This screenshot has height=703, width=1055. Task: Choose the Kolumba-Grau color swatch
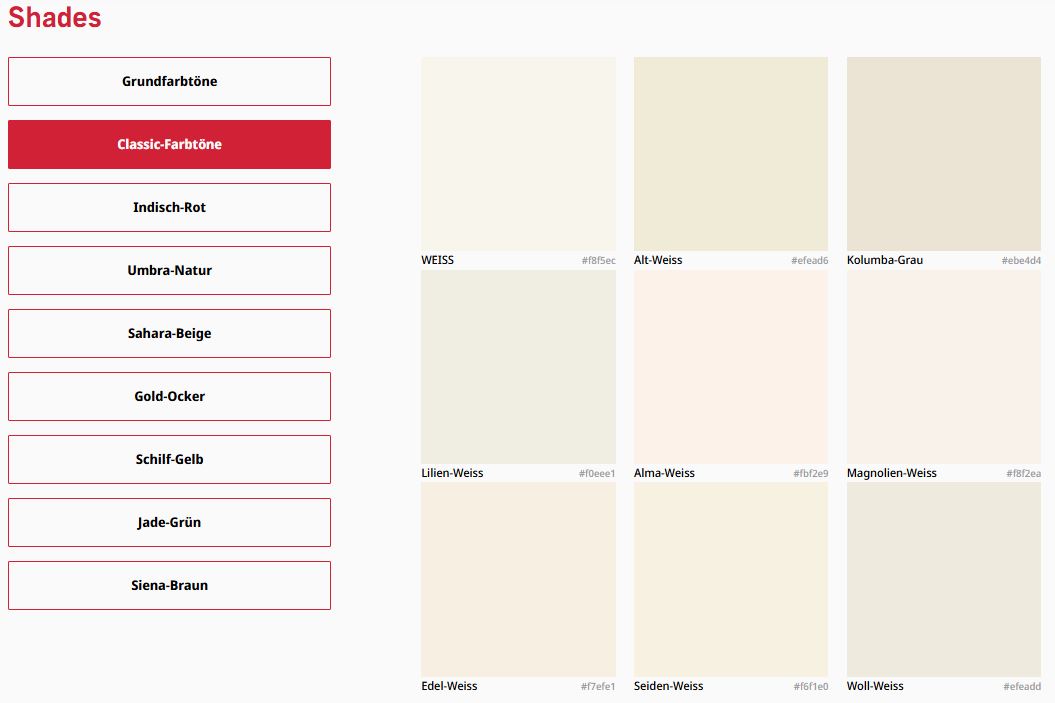click(943, 153)
